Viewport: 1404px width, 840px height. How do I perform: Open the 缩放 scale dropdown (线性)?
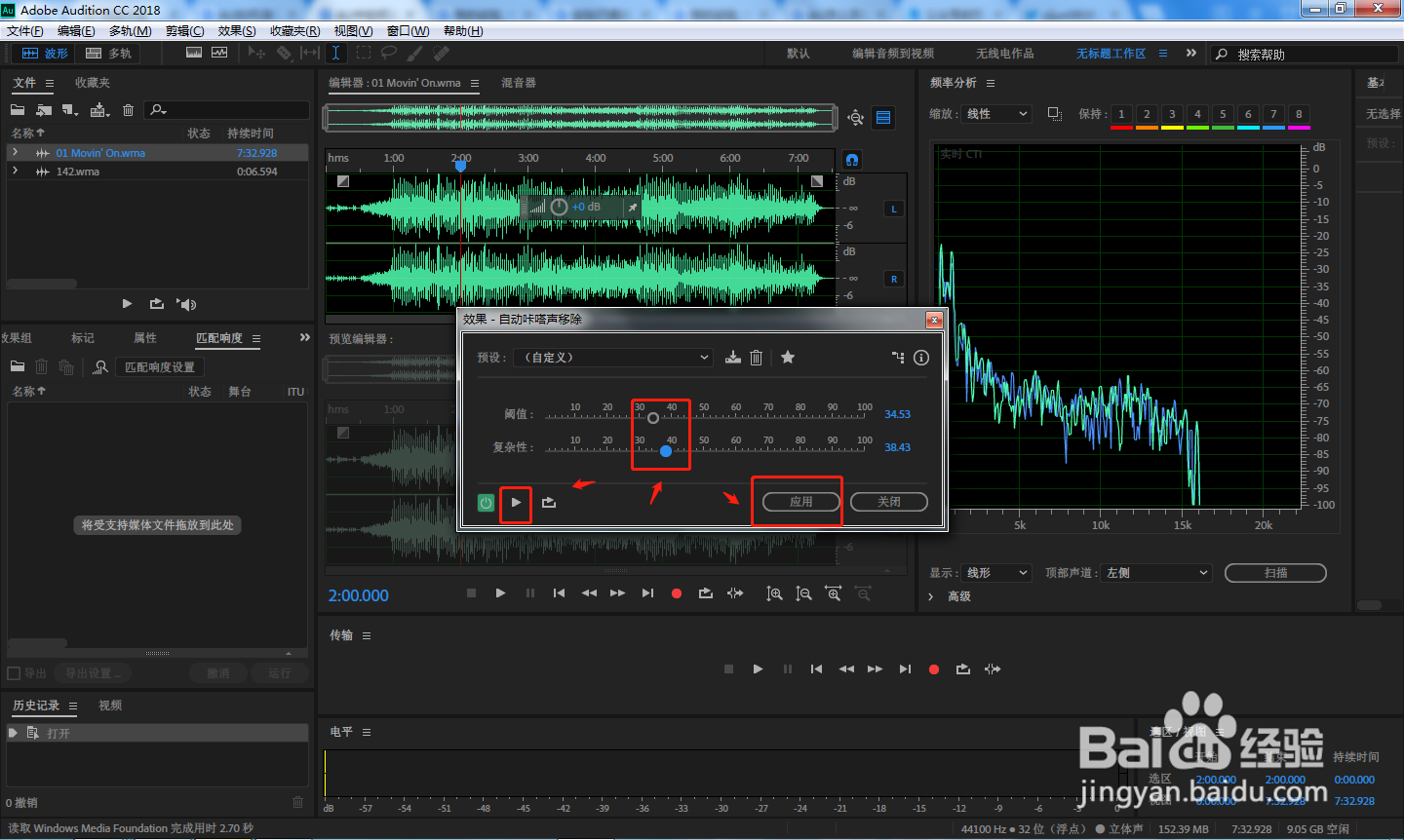(996, 114)
